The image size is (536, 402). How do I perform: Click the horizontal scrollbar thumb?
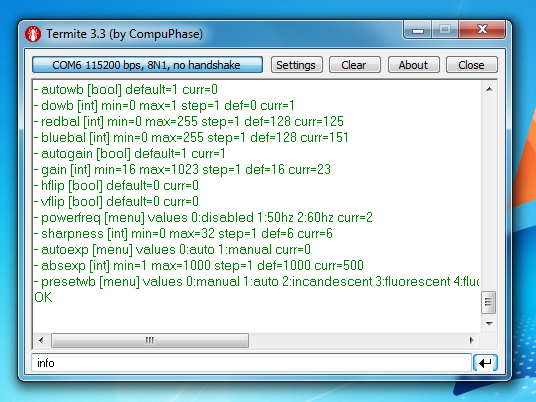pyautogui.click(x=150, y=340)
